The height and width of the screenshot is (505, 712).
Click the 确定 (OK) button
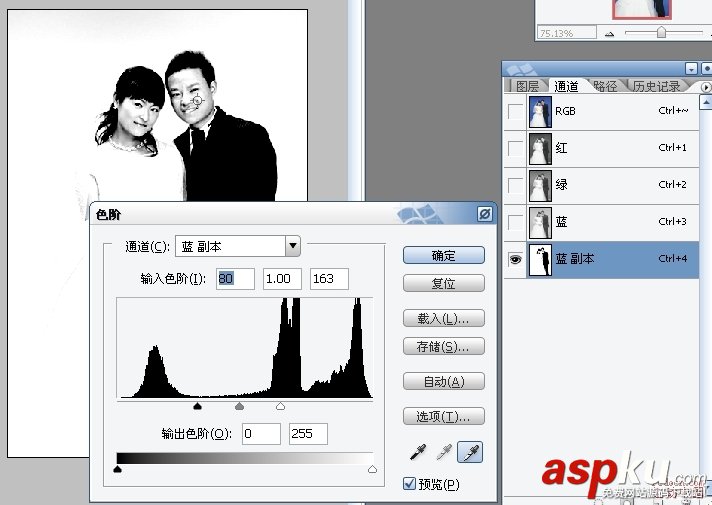click(x=444, y=255)
